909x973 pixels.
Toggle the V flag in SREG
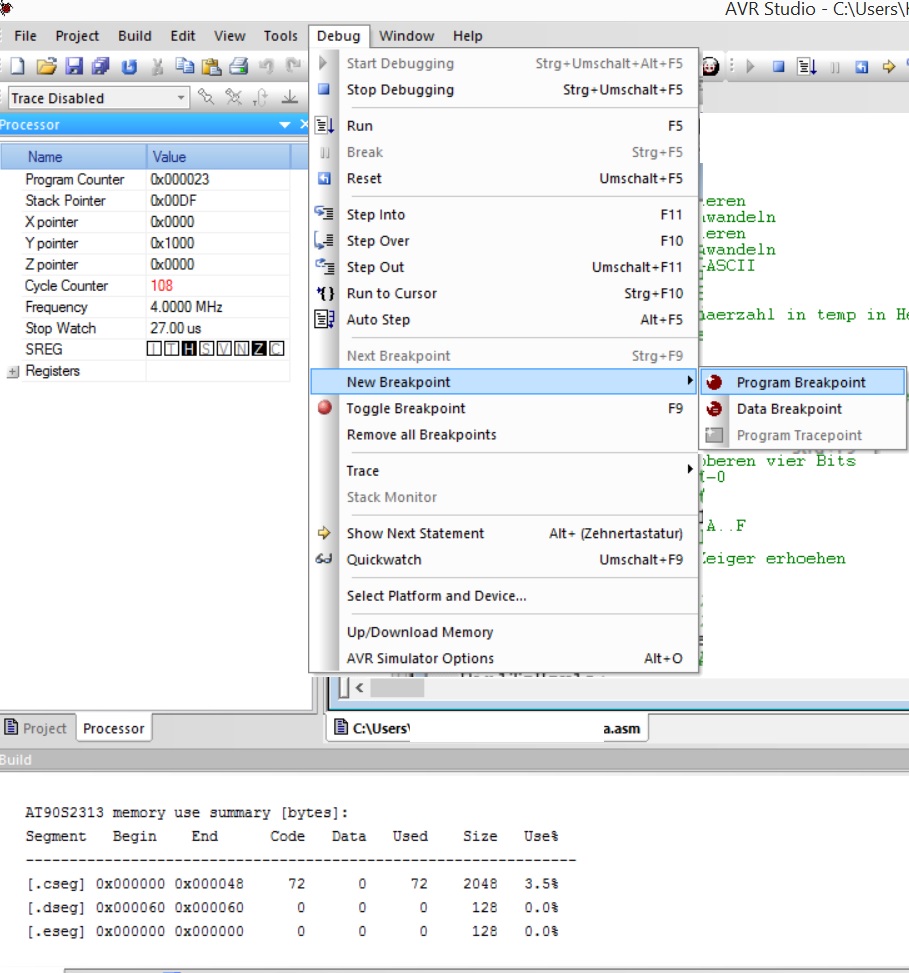pos(224,349)
